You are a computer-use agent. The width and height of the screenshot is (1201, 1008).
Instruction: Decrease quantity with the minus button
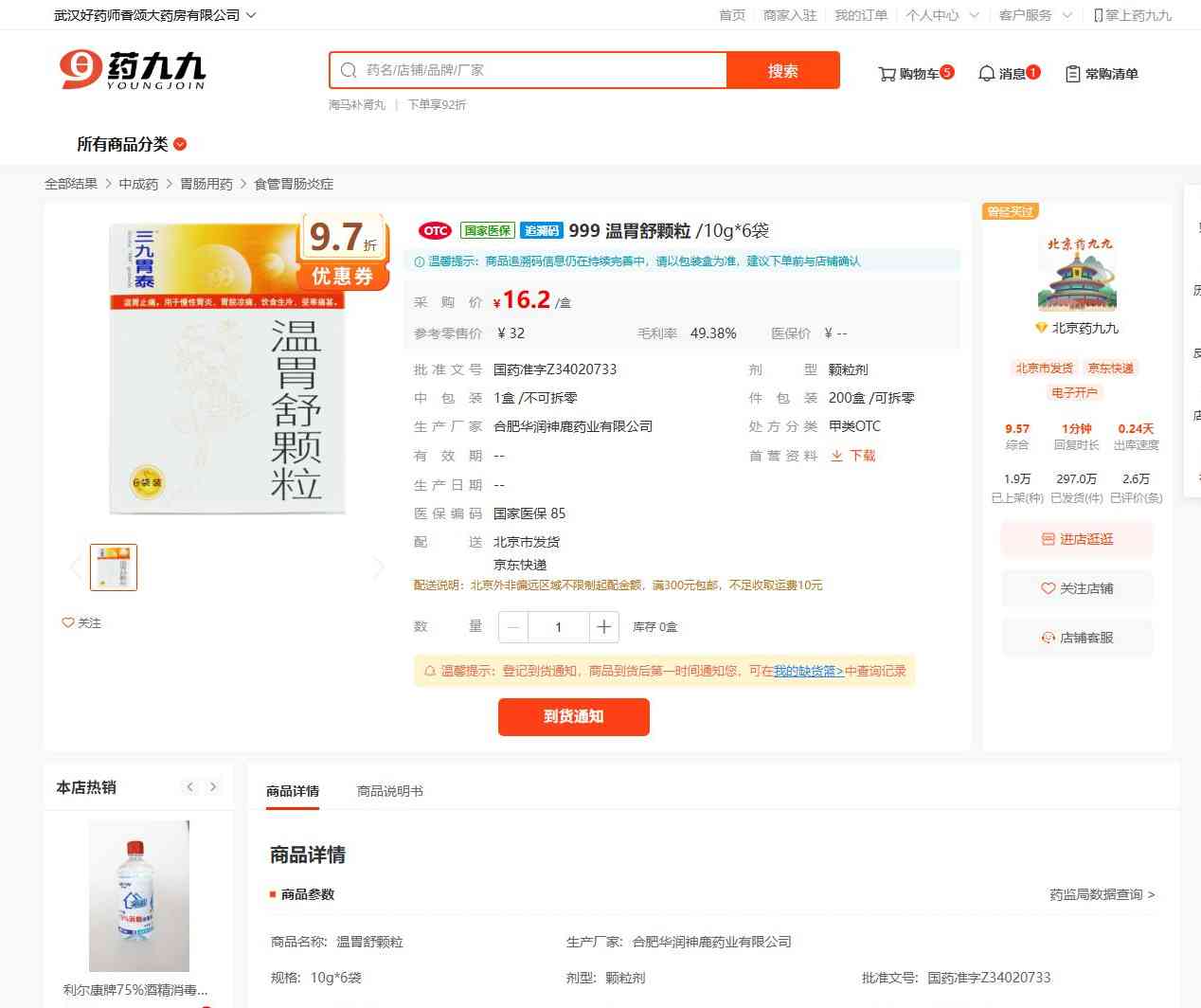click(513, 627)
